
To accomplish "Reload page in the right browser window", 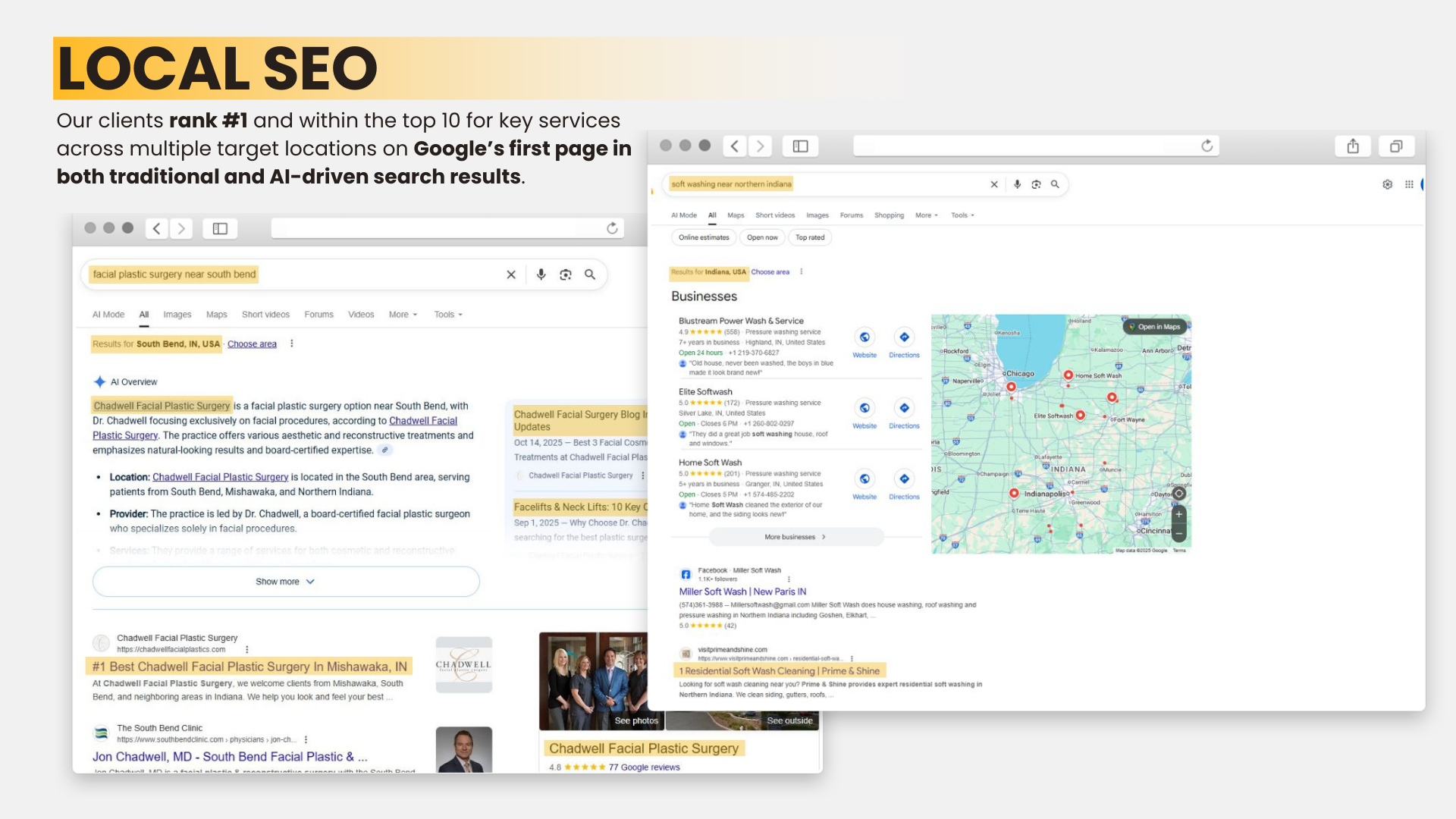I will [x=1207, y=146].
